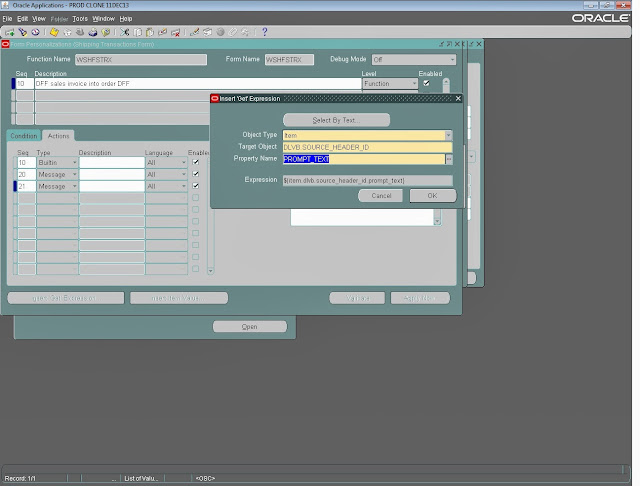
Task: Click down arrow of actions list scrollbar
Action: pos(211,271)
